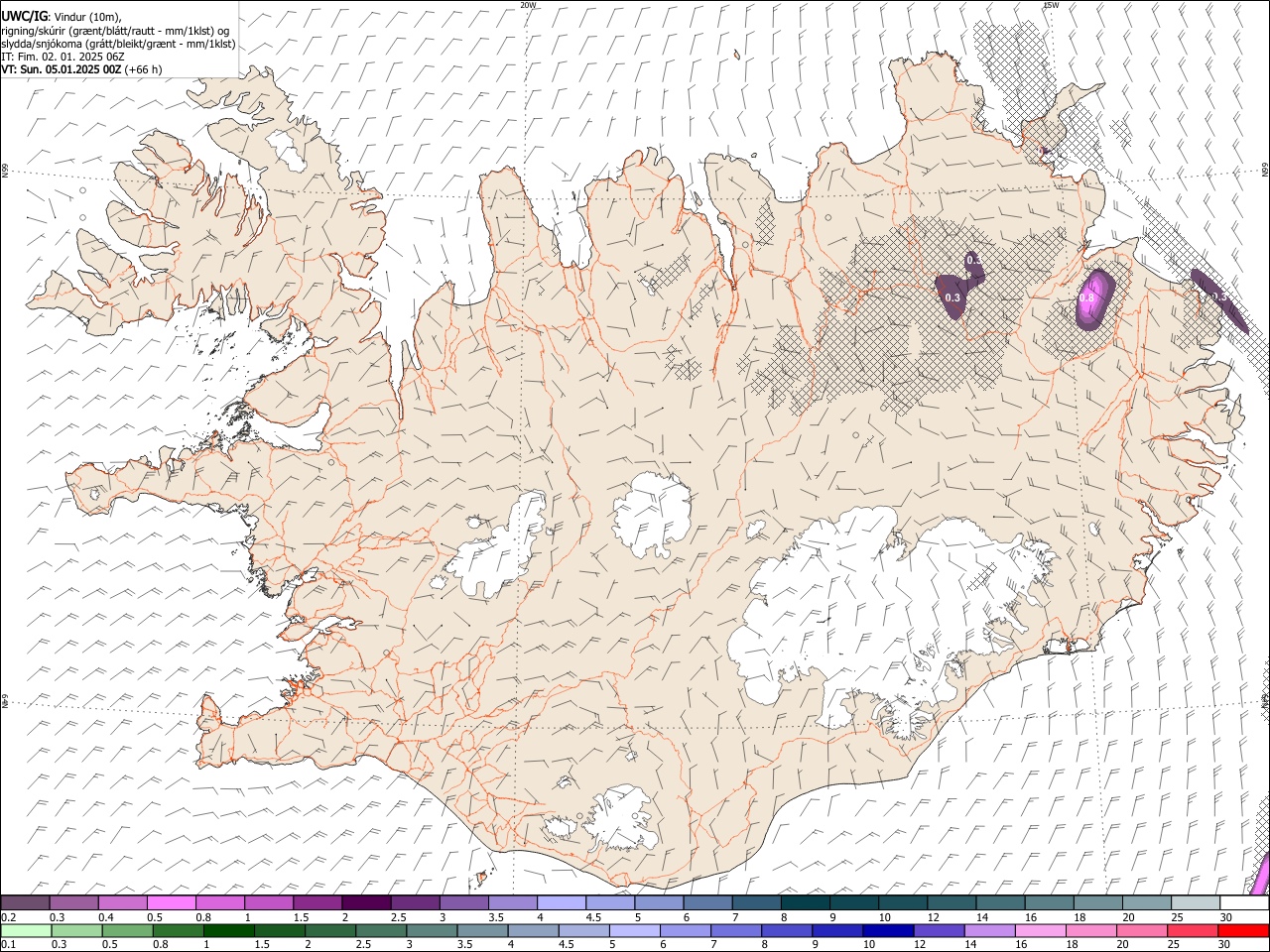
Task: Choose the violet lower swatch labeled 12
Action: (x=939, y=930)
